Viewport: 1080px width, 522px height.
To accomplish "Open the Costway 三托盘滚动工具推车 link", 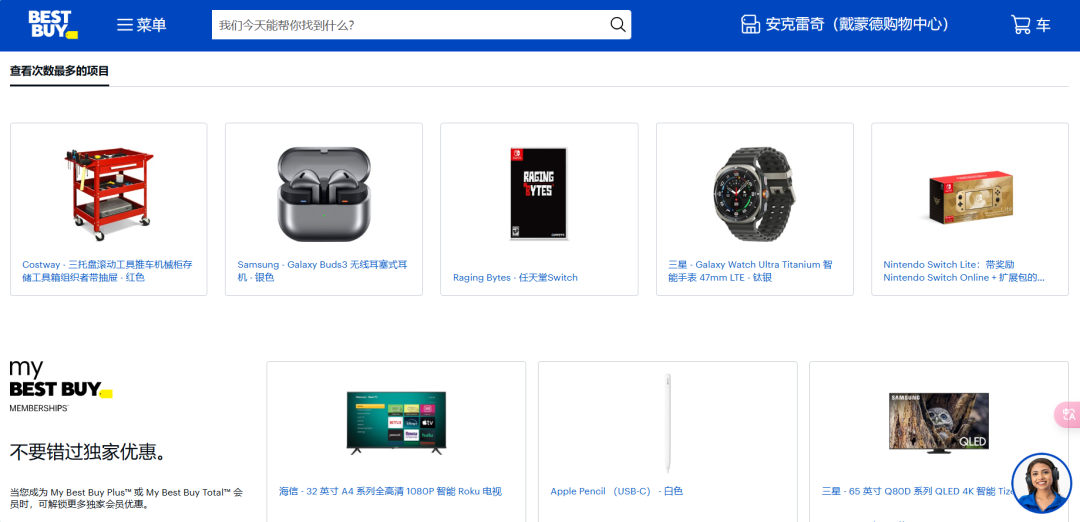I will point(107,271).
